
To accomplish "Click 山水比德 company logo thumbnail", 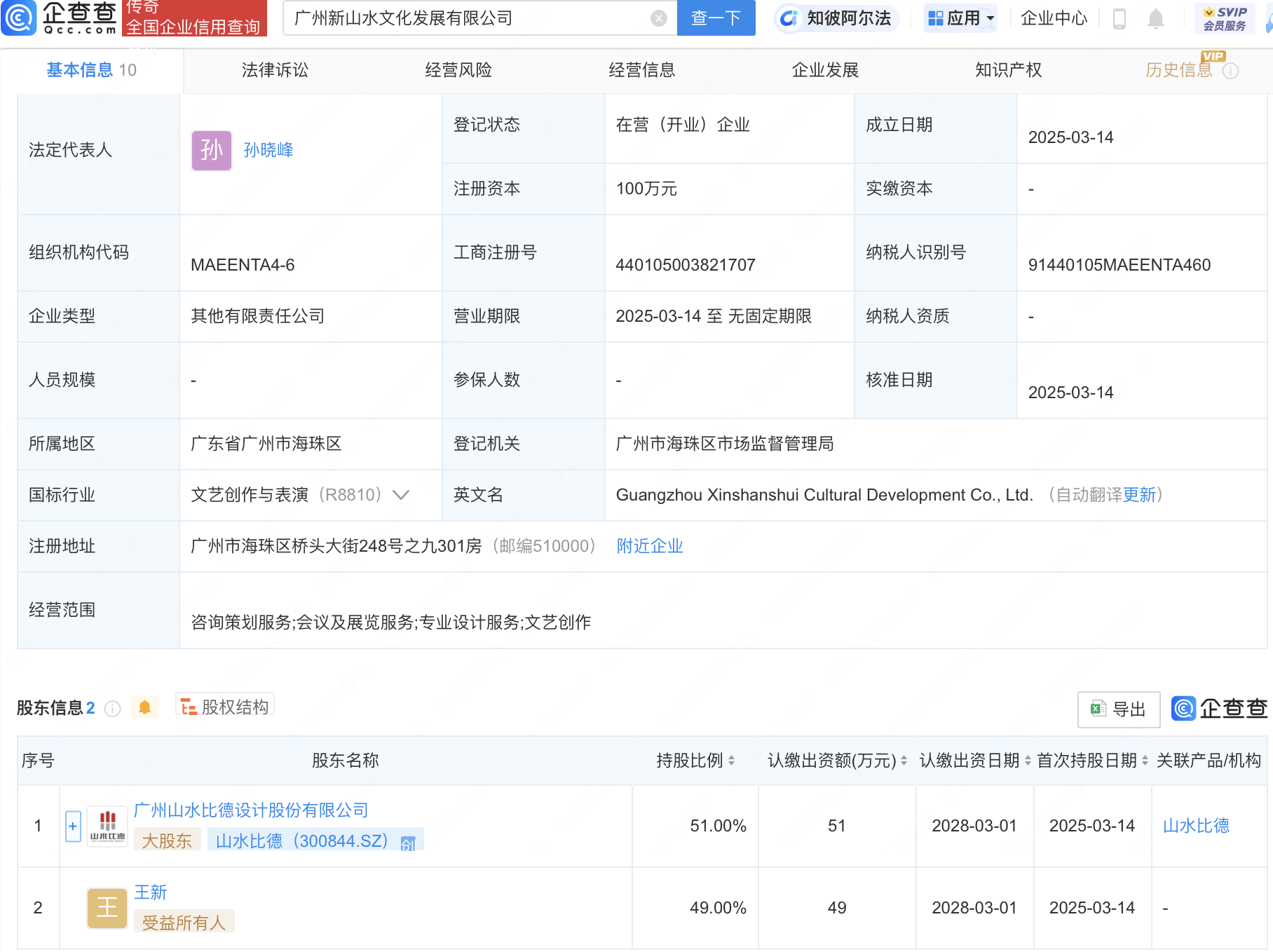I will [x=107, y=826].
